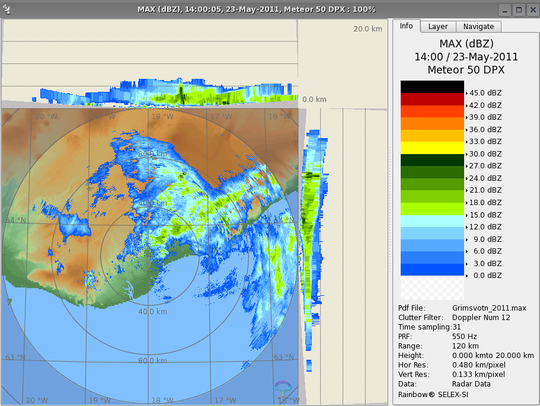Click the top vertical cross-section panel
The image size is (540, 406).
[150, 62]
